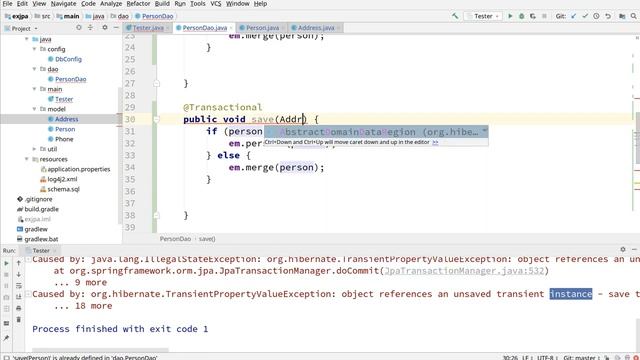The height and width of the screenshot is (360, 640).
Task: Open the Navigate menu
Action: pos(63,4)
